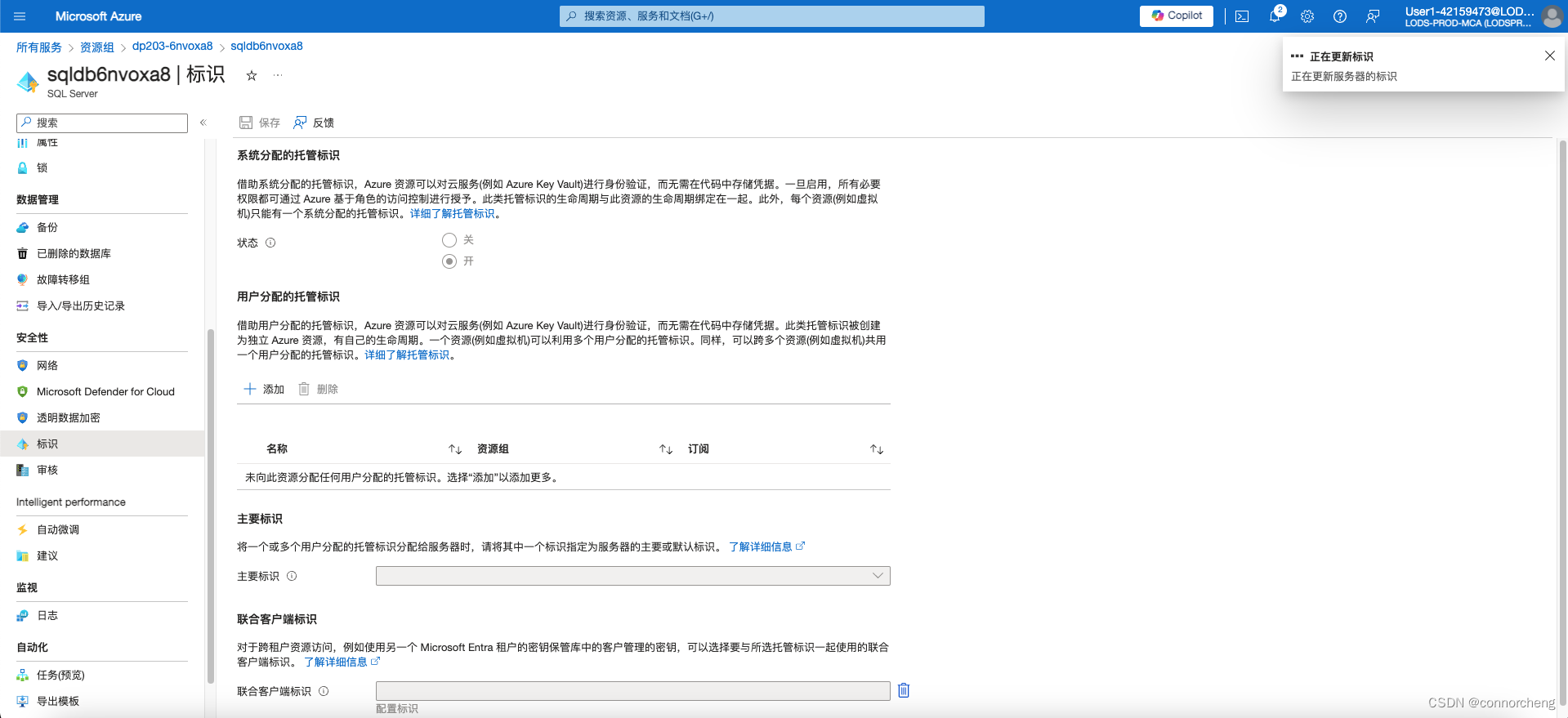Favorite this page with the star icon
Image resolution: width=1568 pixels, height=718 pixels.
[x=252, y=75]
